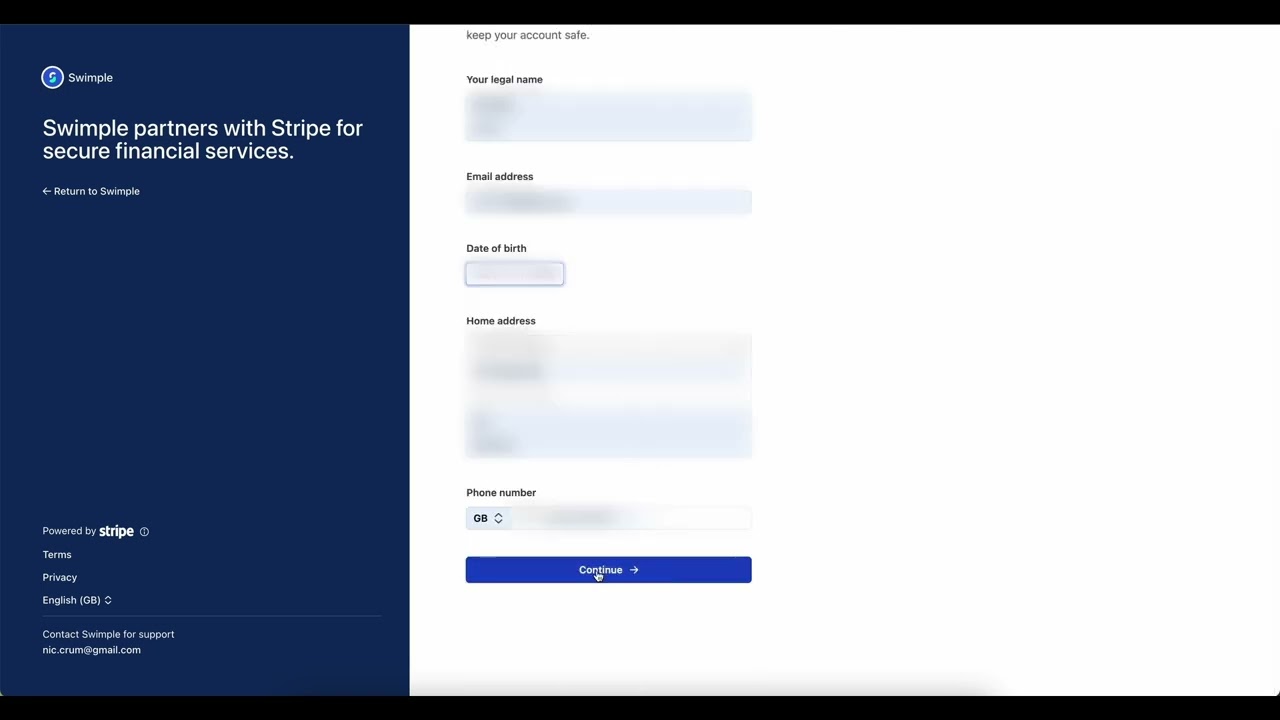Screen dimensions: 1280x720
Task: Open the GB phone country selector
Action: pyautogui.click(x=488, y=518)
